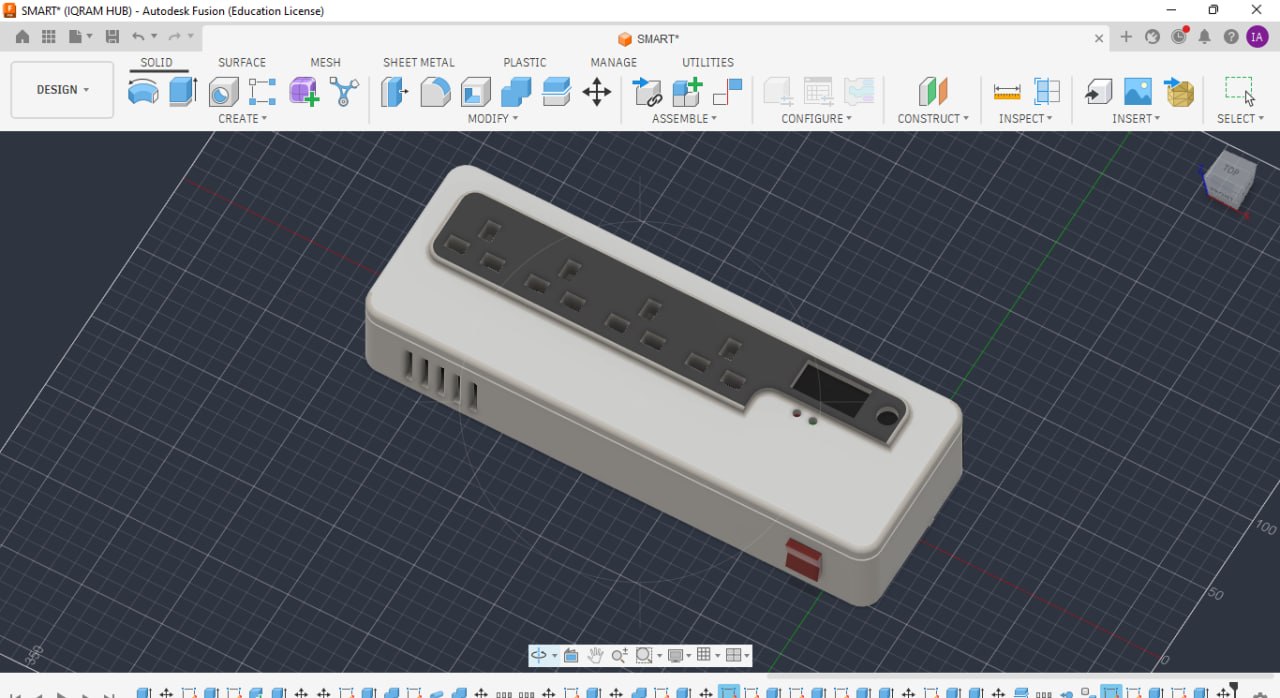Image resolution: width=1280 pixels, height=698 pixels.
Task: Undo the last action
Action: pos(139,37)
